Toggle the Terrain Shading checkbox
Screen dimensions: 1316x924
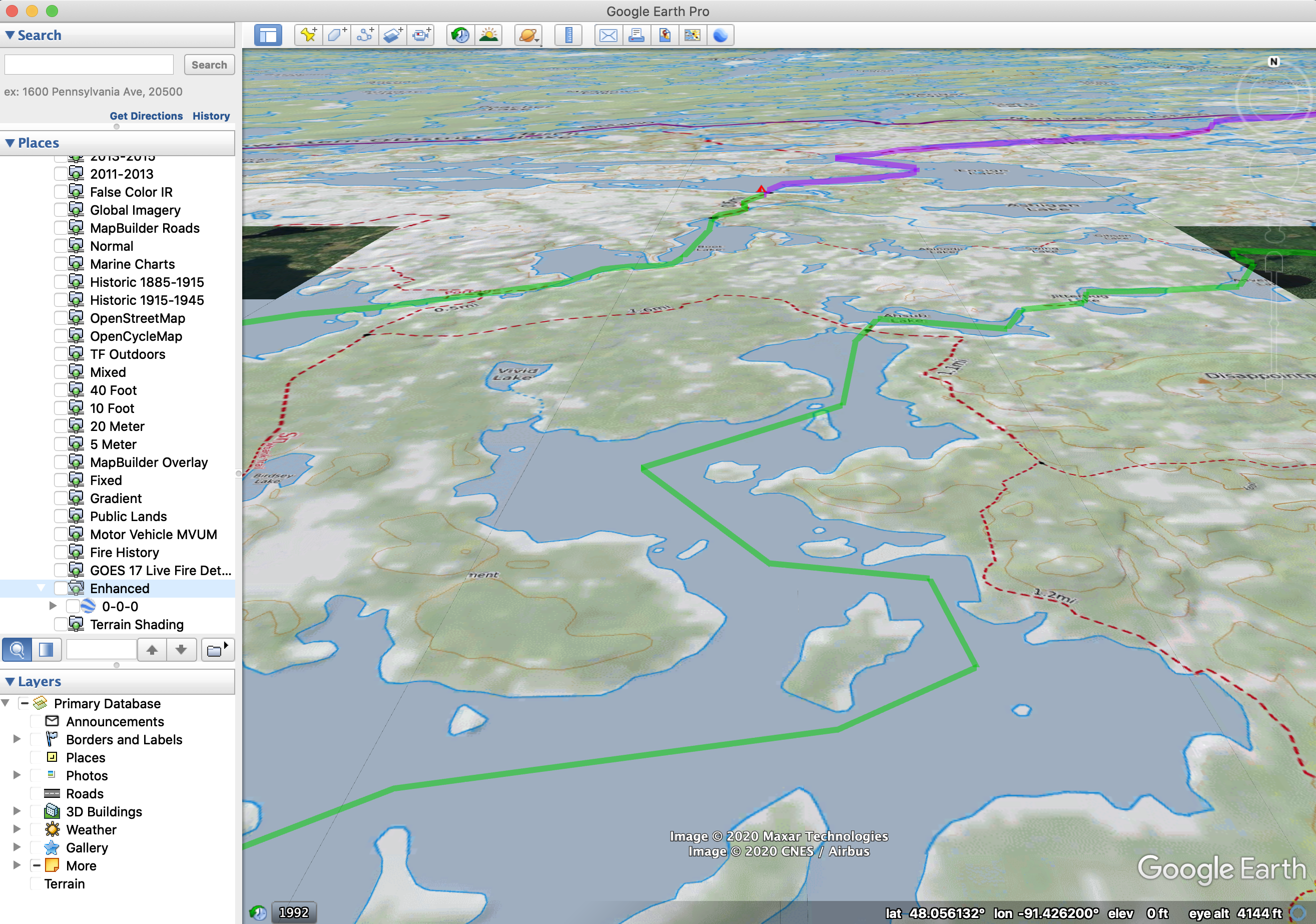[60, 625]
